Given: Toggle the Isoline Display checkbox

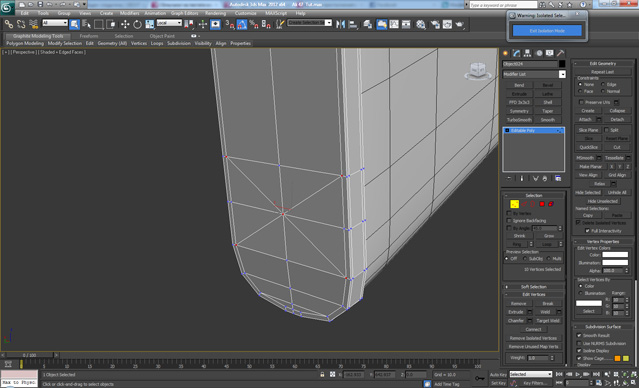Looking at the screenshot, I should 579,351.
